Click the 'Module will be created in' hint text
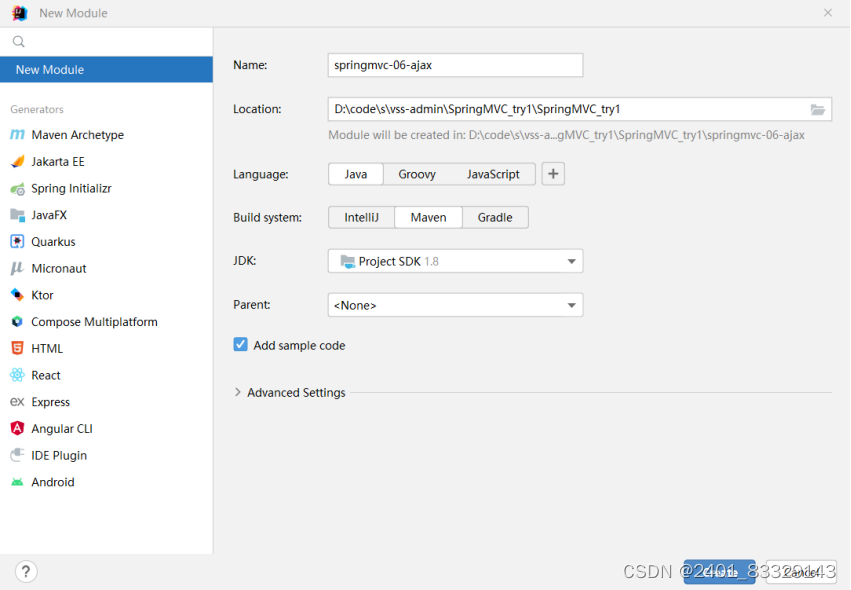This screenshot has height=590, width=851. tap(566, 135)
